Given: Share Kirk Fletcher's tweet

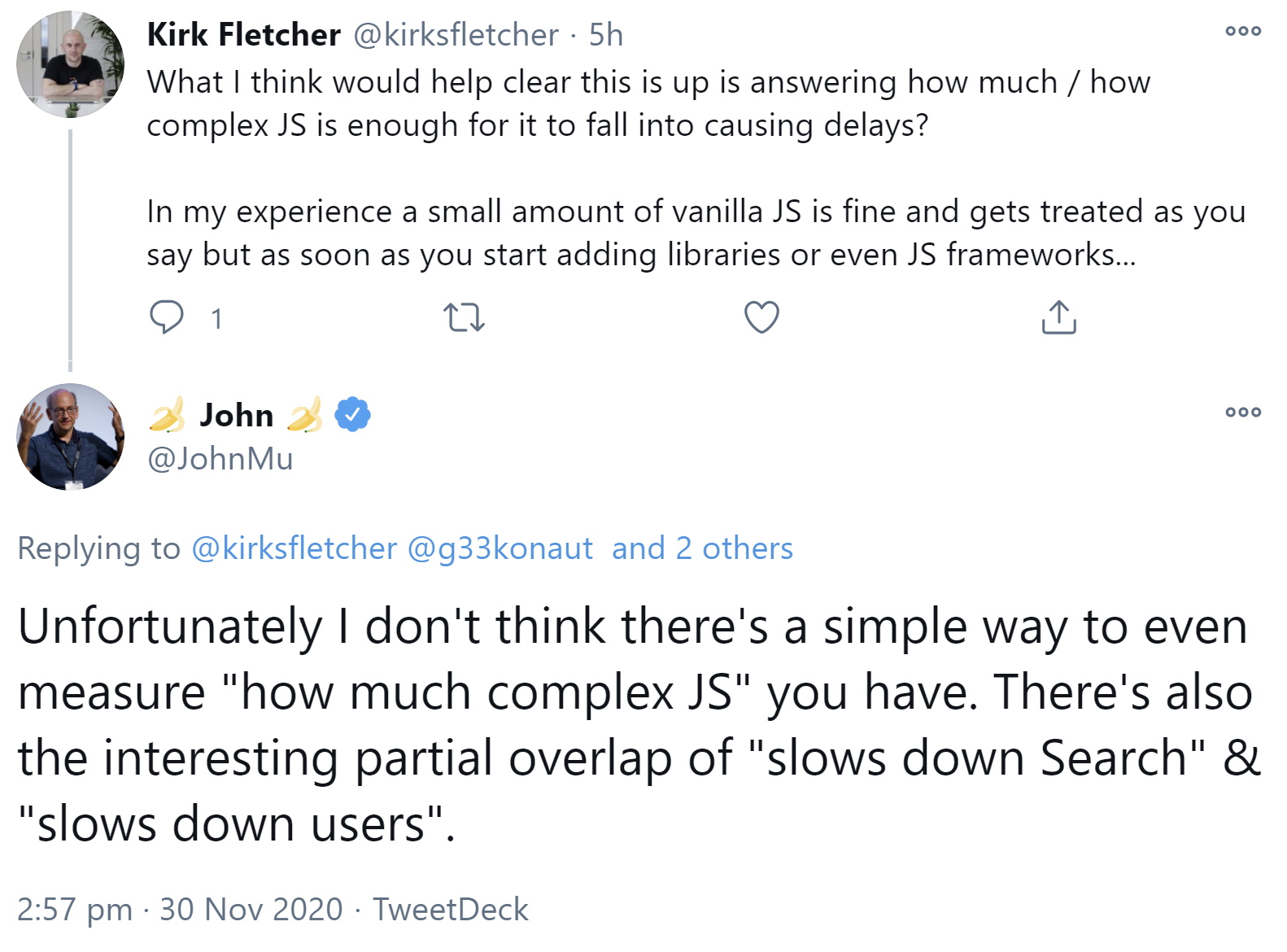Looking at the screenshot, I should point(1058,317).
